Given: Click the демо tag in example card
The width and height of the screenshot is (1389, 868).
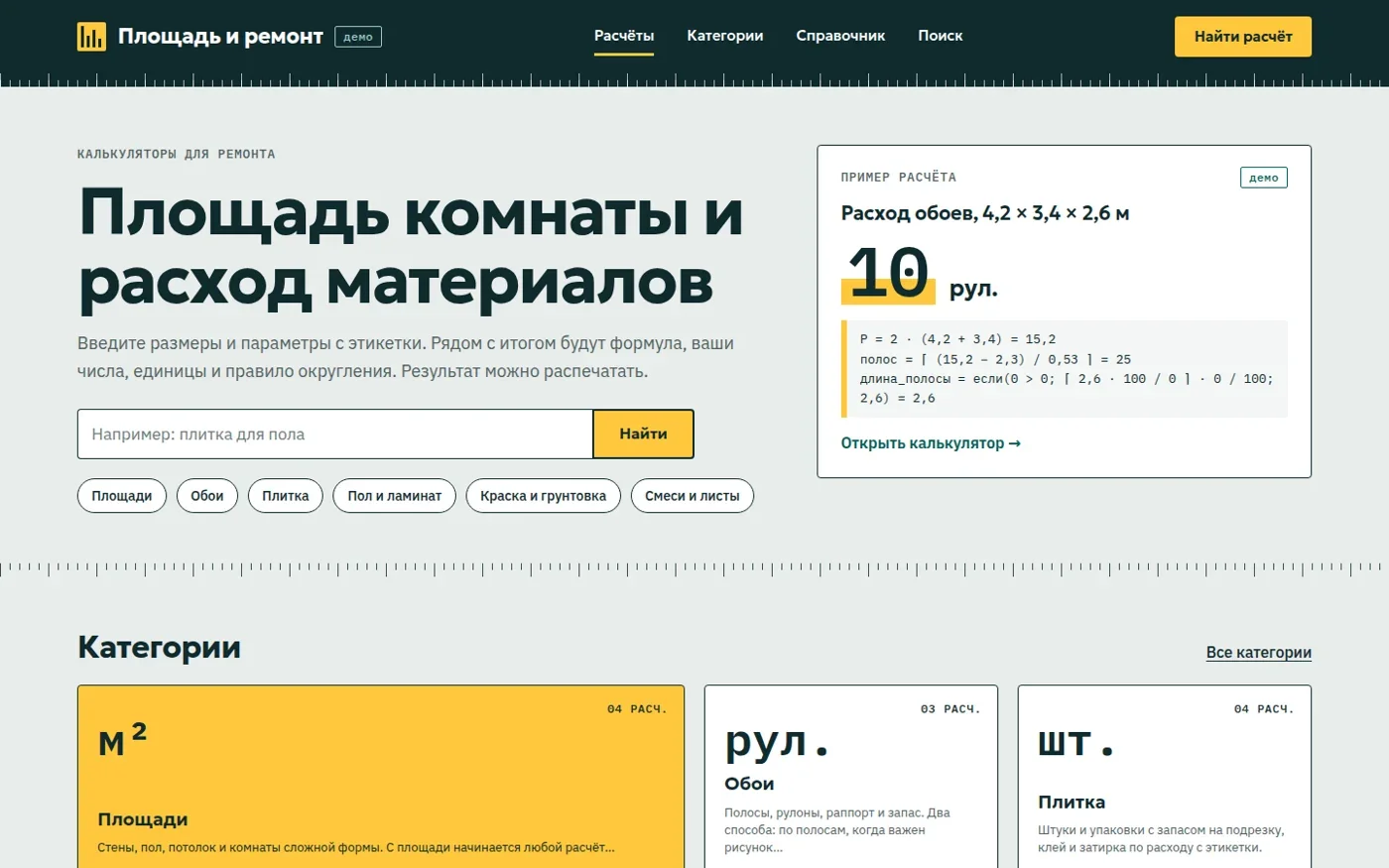Looking at the screenshot, I should coord(1264,178).
